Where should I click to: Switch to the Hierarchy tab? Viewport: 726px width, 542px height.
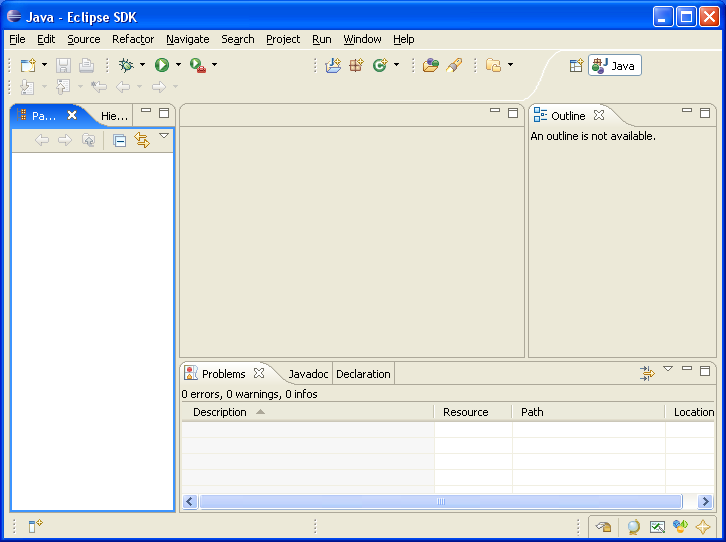(x=114, y=116)
